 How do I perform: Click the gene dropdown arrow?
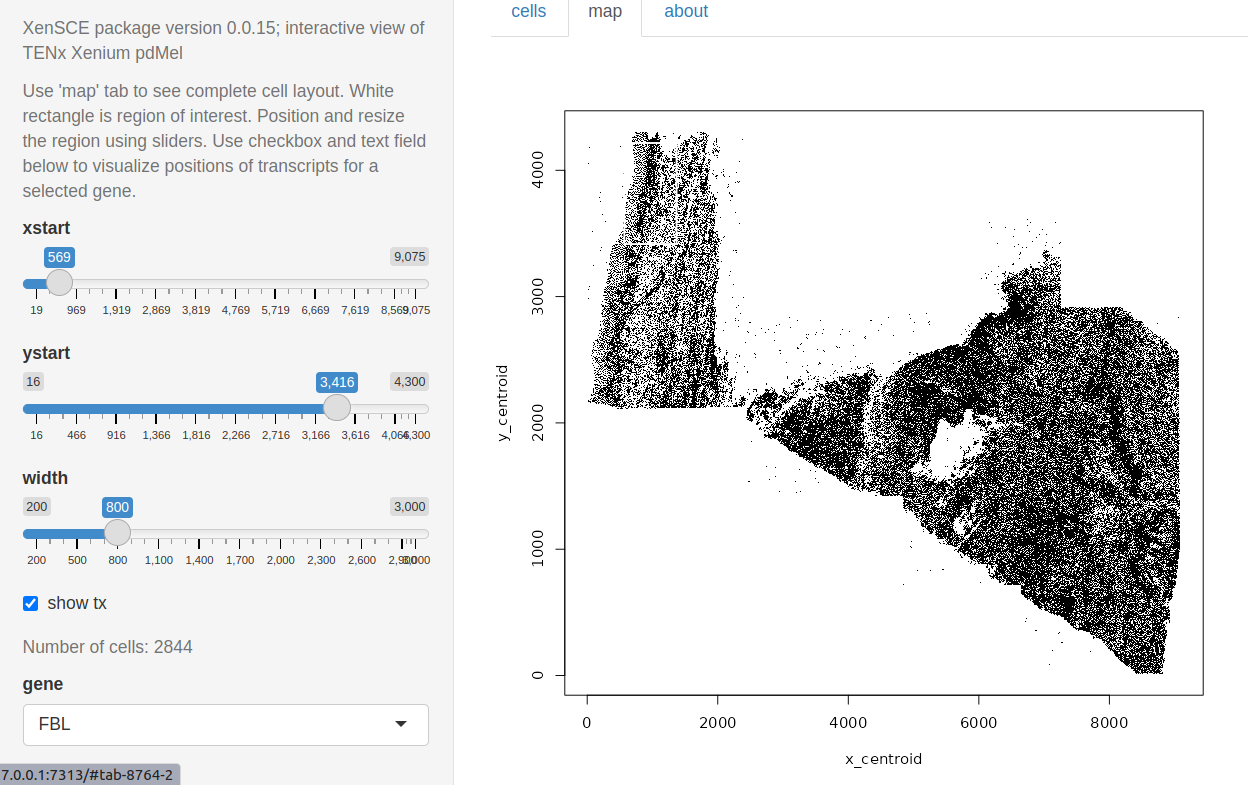(401, 724)
